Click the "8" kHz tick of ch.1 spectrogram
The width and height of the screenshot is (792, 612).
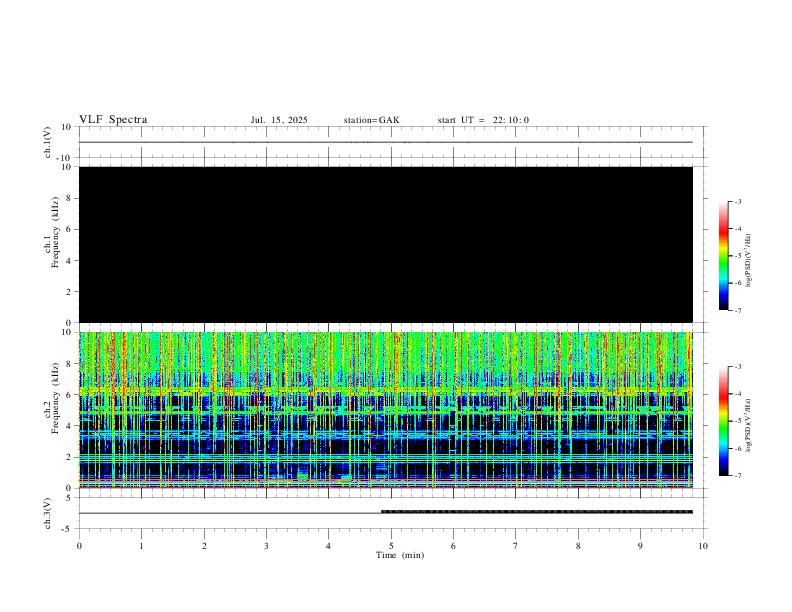click(70, 198)
